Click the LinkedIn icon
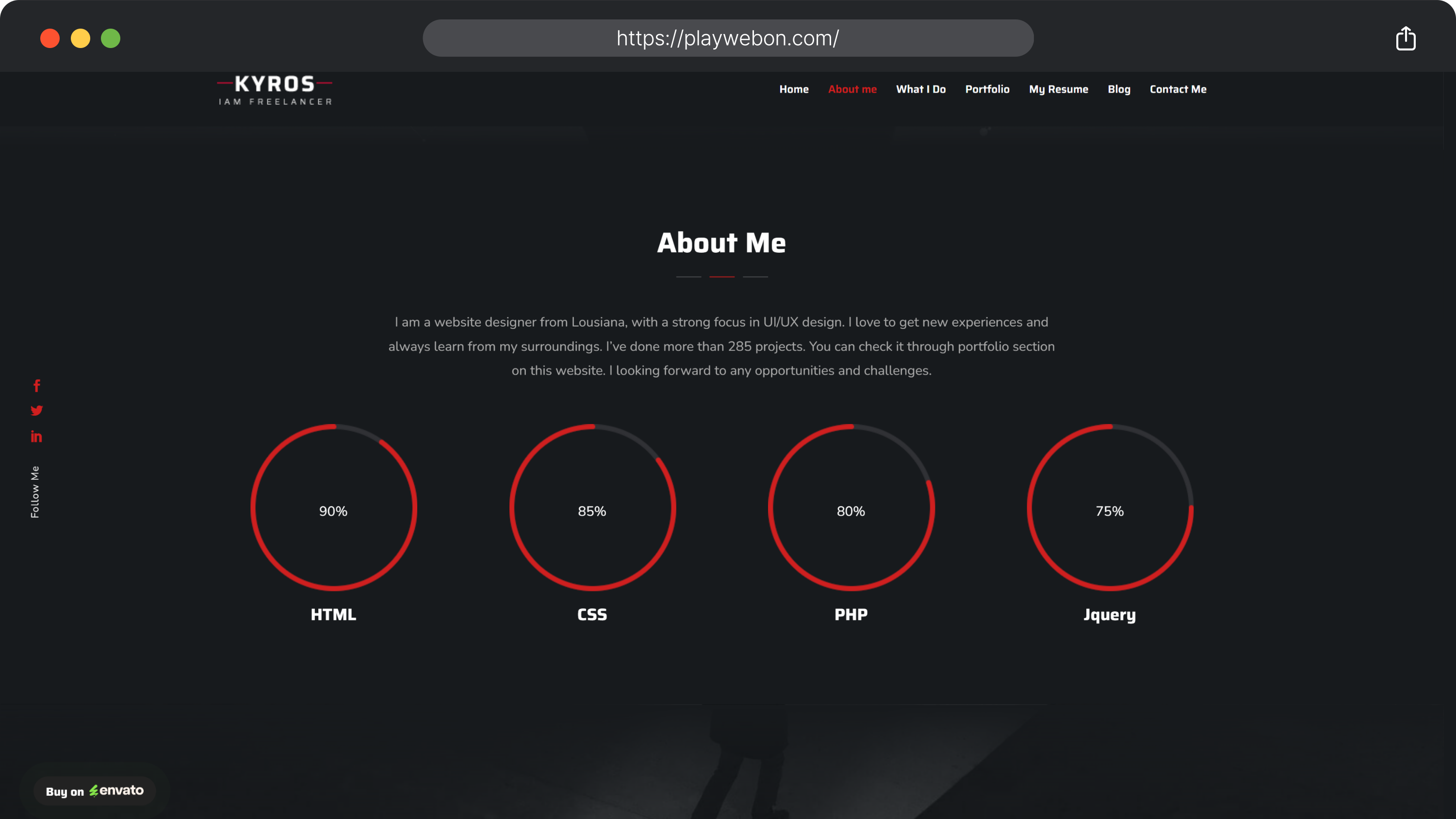 [x=37, y=436]
